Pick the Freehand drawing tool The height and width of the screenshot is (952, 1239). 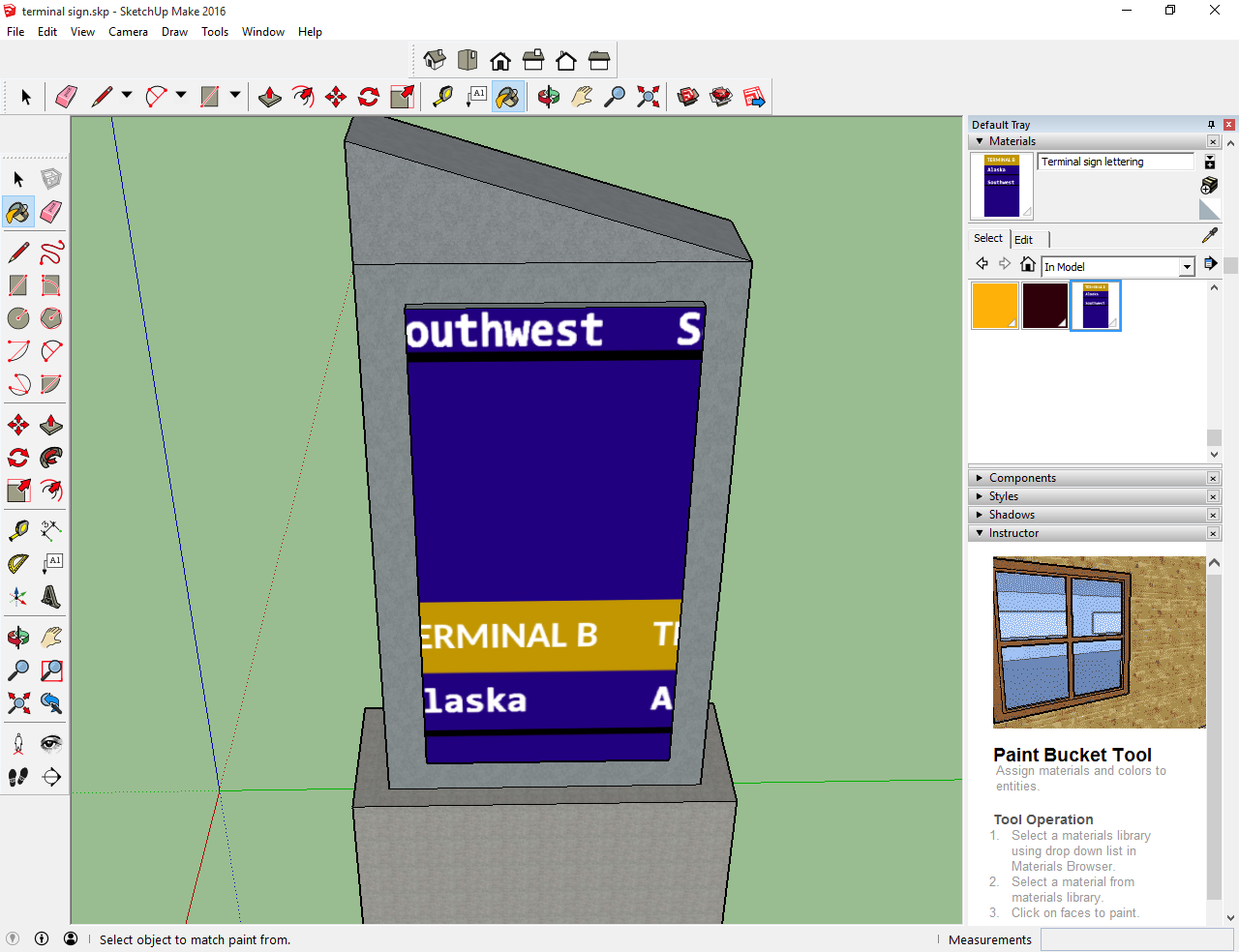(x=51, y=253)
